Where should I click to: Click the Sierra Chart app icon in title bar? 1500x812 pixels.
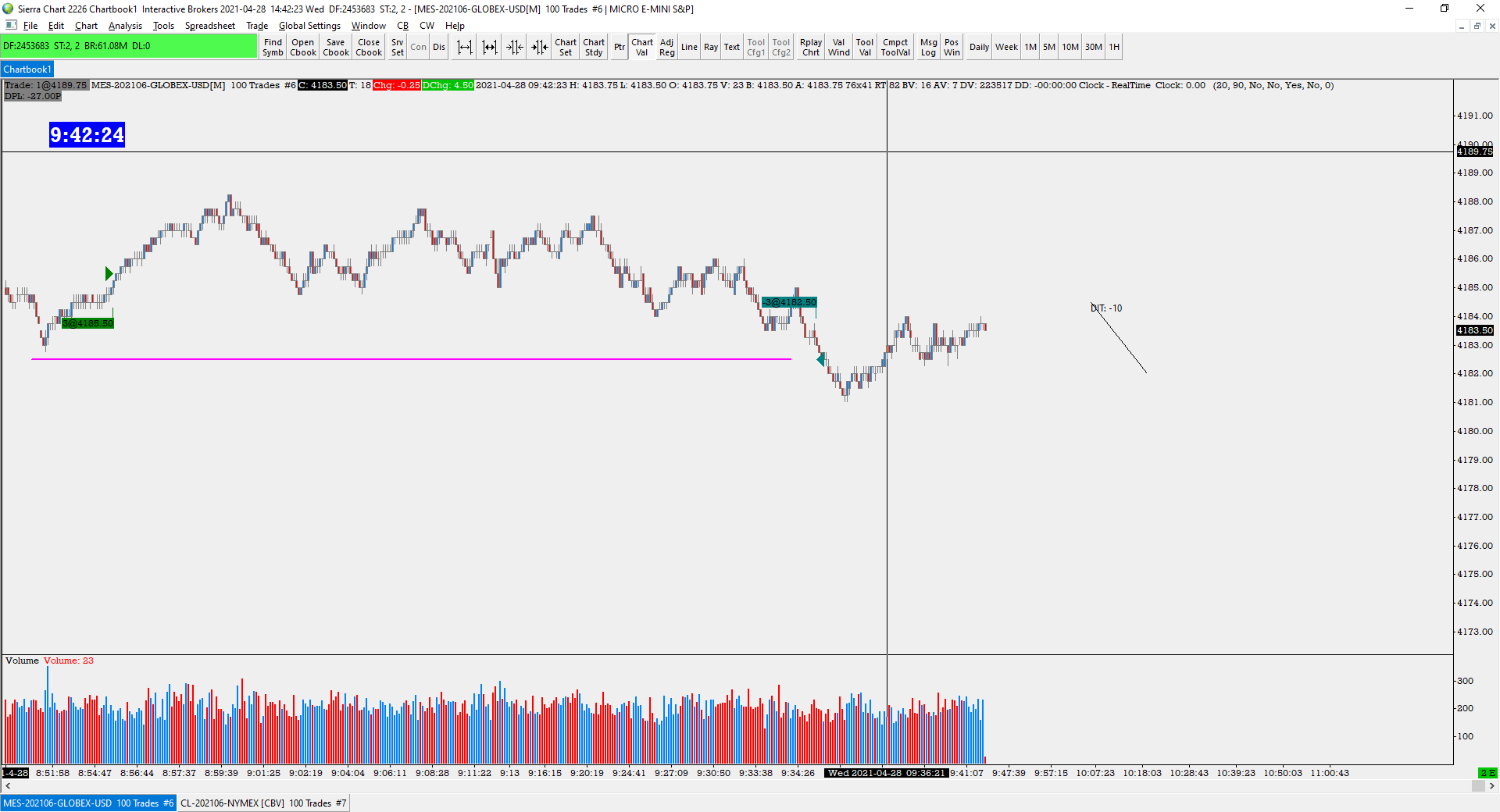[8, 9]
